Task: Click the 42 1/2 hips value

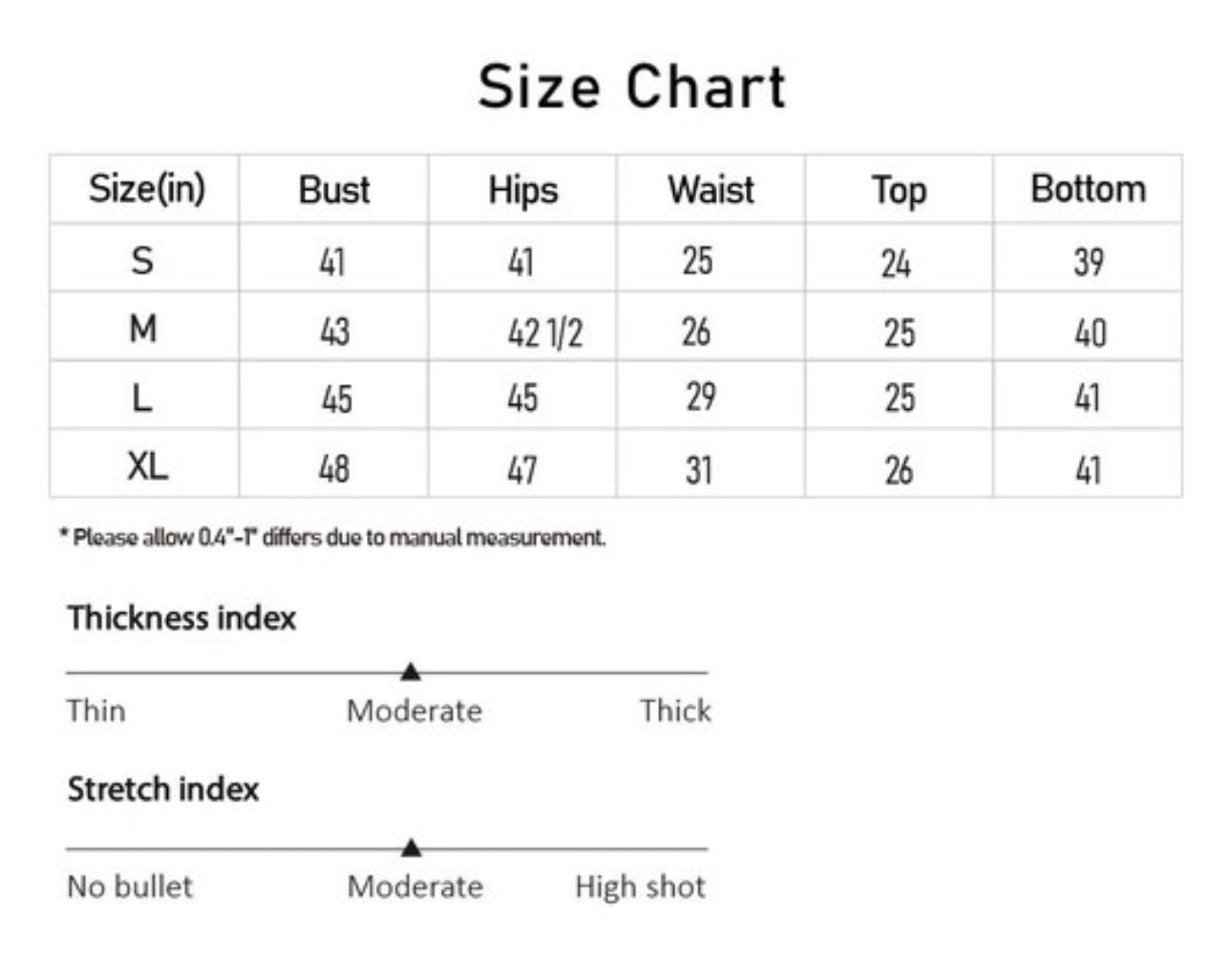Action: [x=544, y=333]
